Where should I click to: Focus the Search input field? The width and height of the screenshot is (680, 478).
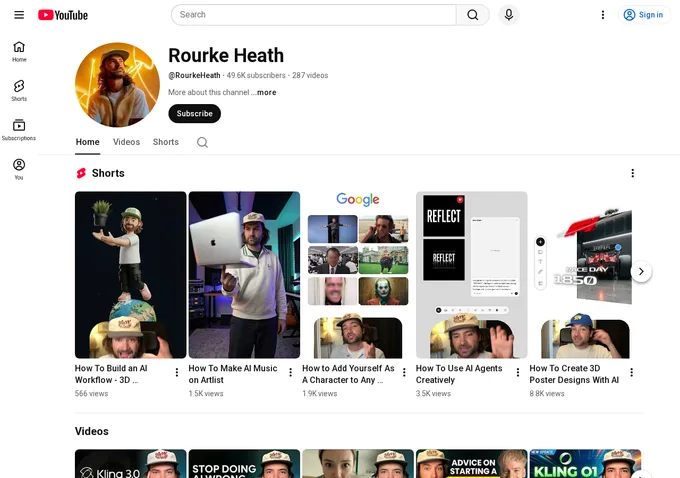click(x=314, y=15)
